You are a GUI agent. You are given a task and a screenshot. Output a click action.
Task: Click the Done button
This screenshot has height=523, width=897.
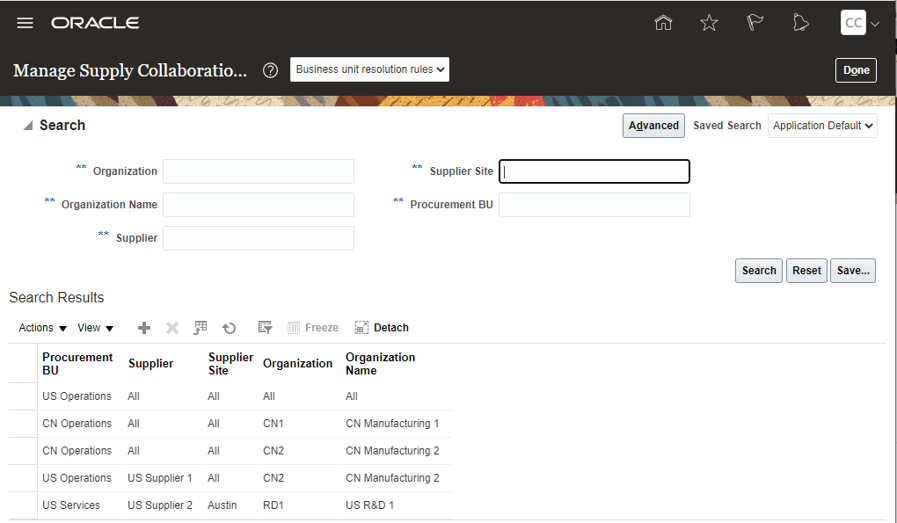coord(855,70)
